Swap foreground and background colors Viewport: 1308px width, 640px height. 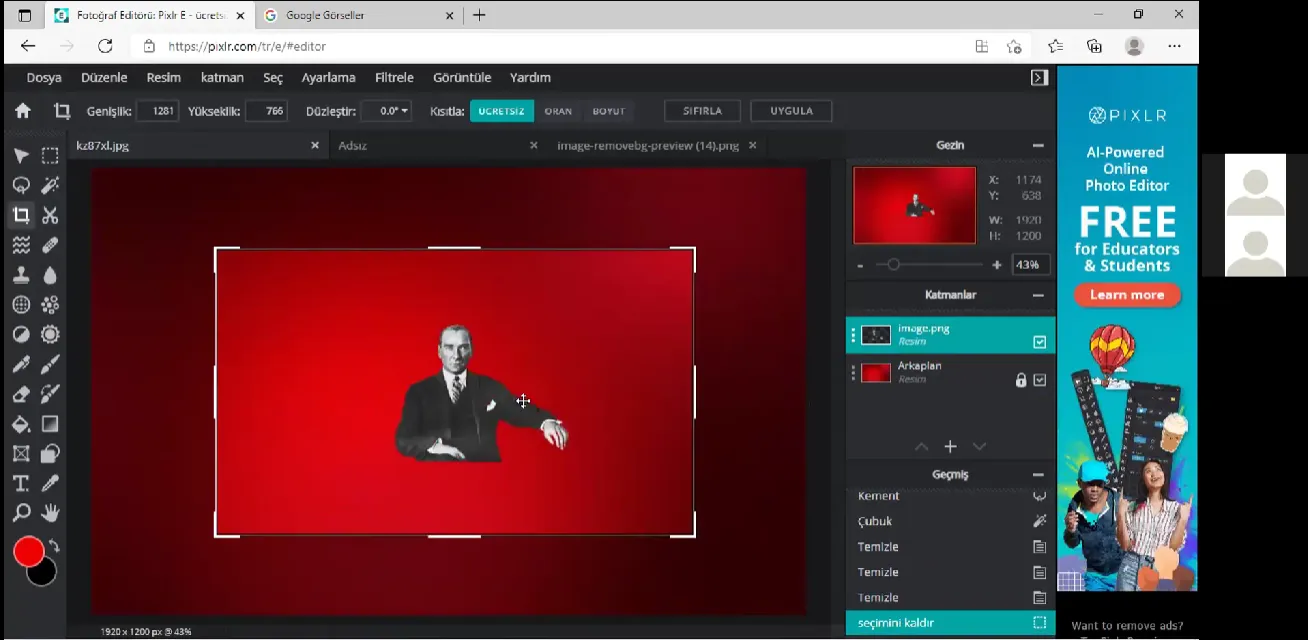point(54,546)
